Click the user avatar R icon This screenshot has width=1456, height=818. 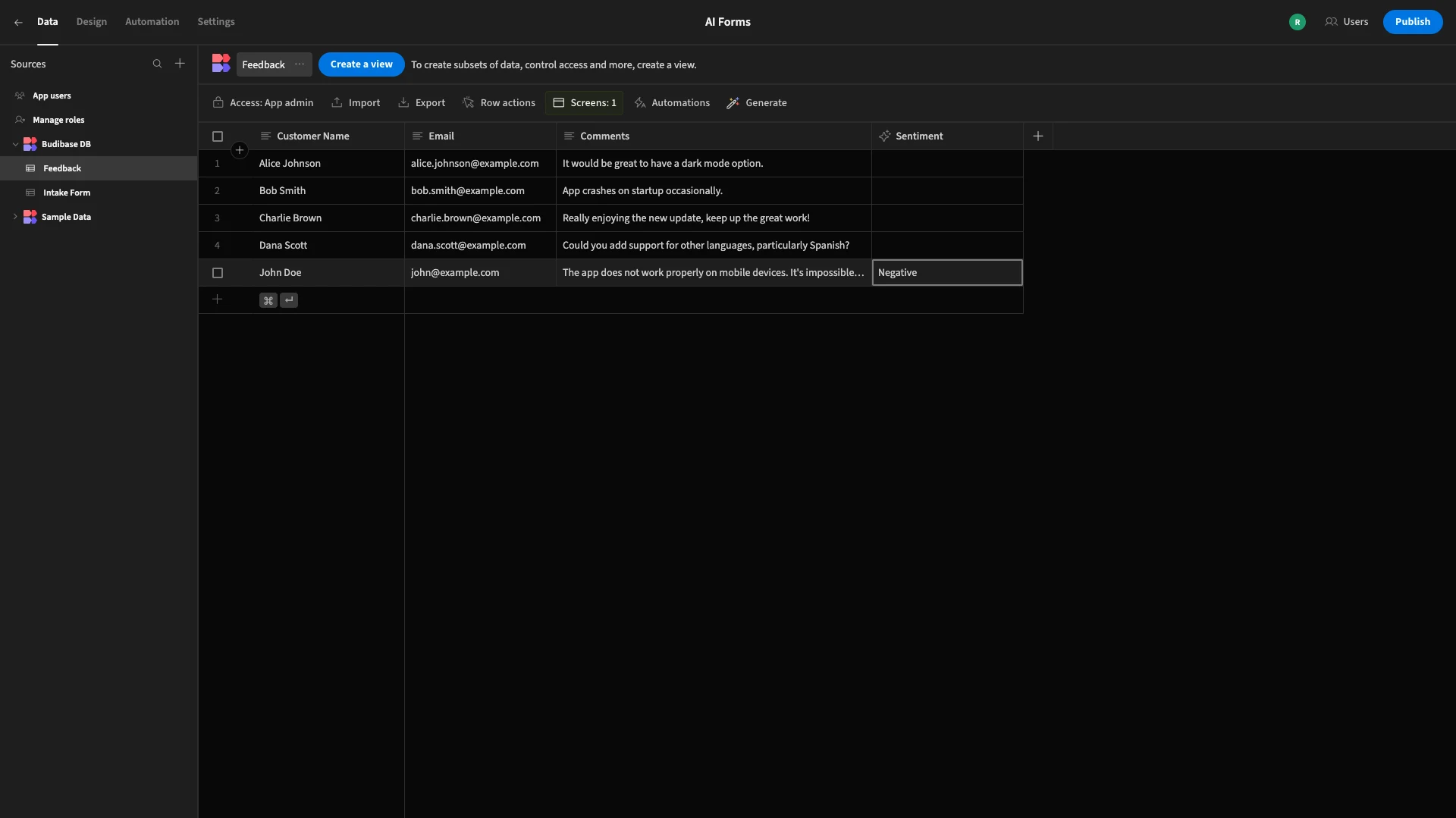tap(1298, 22)
